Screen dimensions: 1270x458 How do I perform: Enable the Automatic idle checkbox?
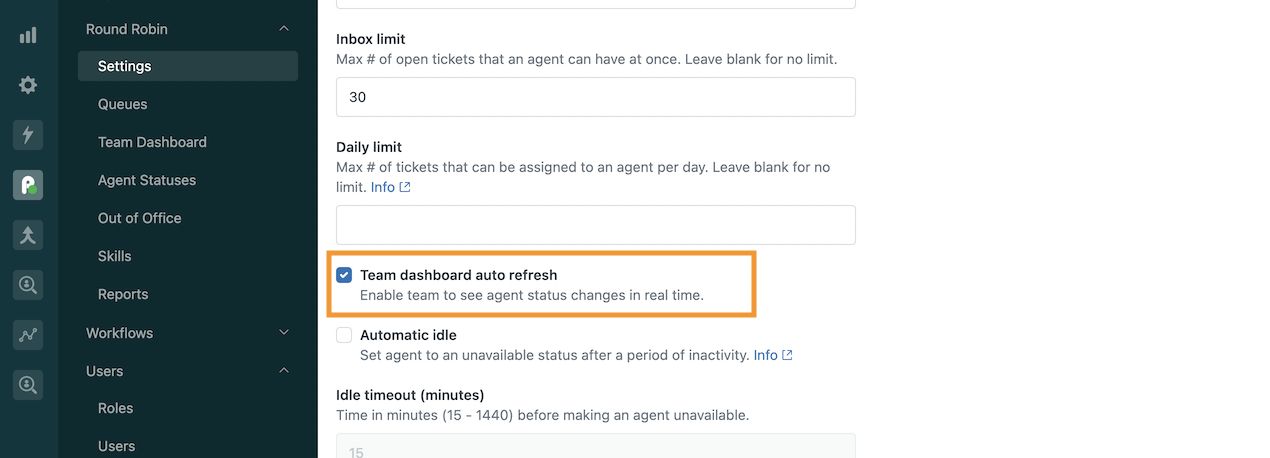click(x=344, y=335)
